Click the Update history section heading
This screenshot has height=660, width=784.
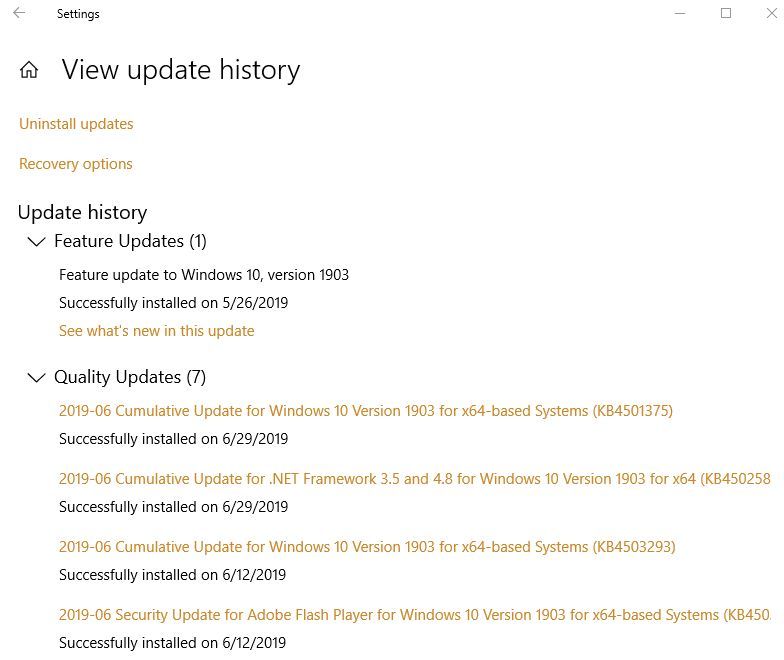tap(82, 212)
